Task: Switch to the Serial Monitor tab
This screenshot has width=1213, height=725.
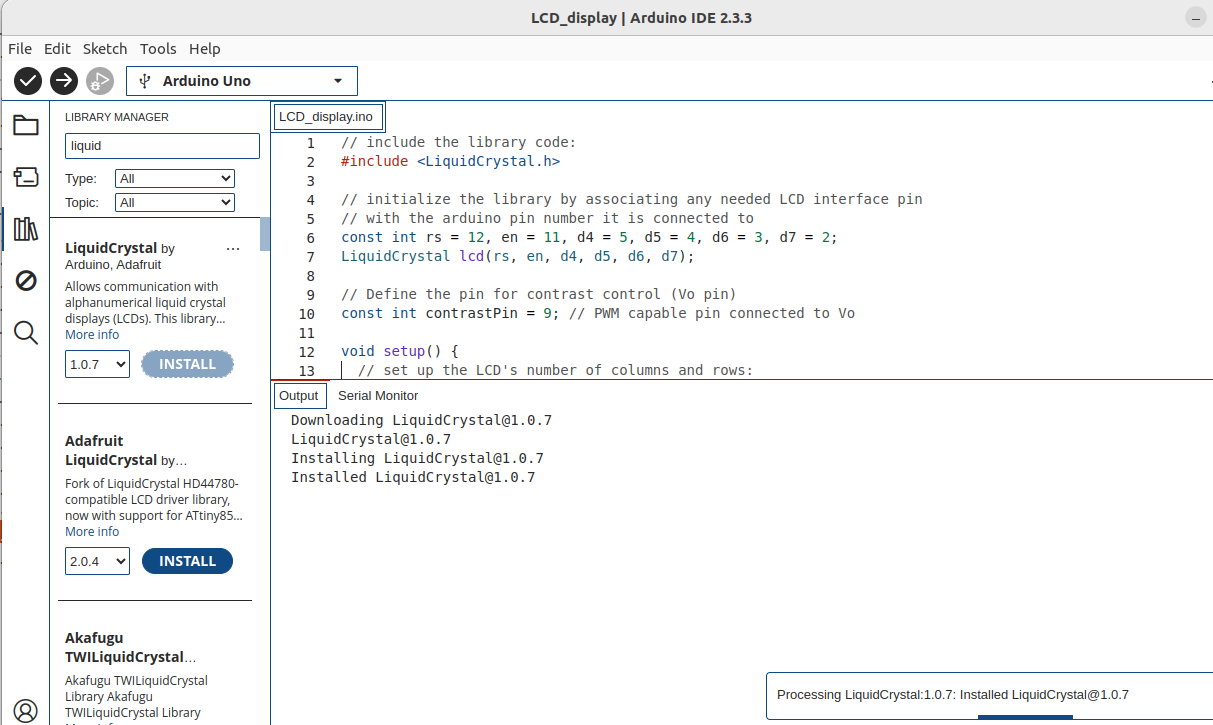Action: tap(378, 395)
